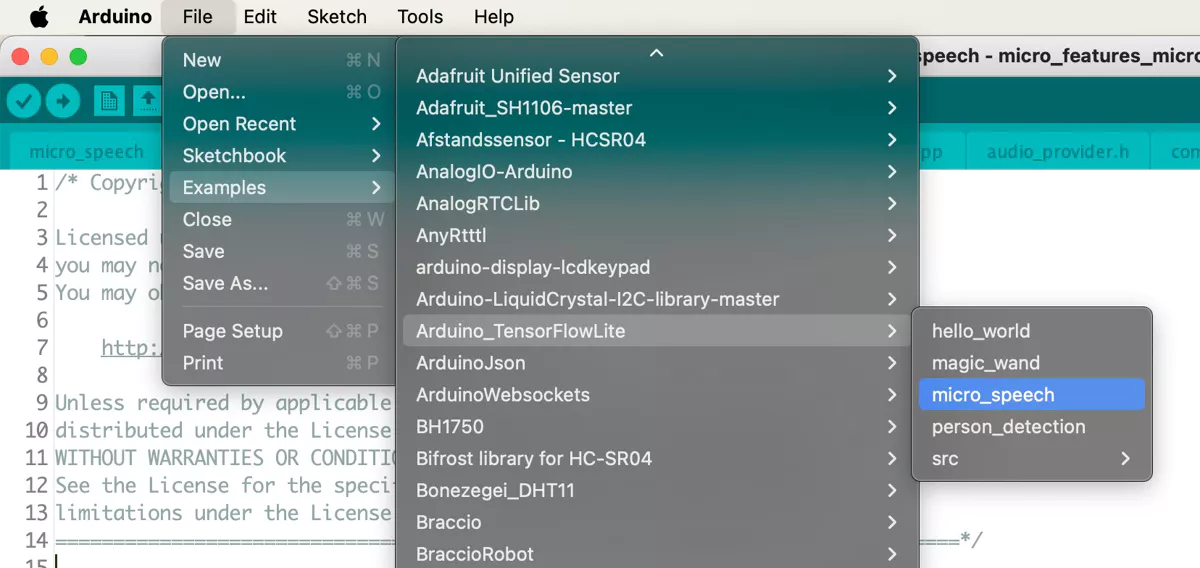1200x568 pixels.
Task: Click the Open sketch up-arrow icon
Action: pos(148,100)
